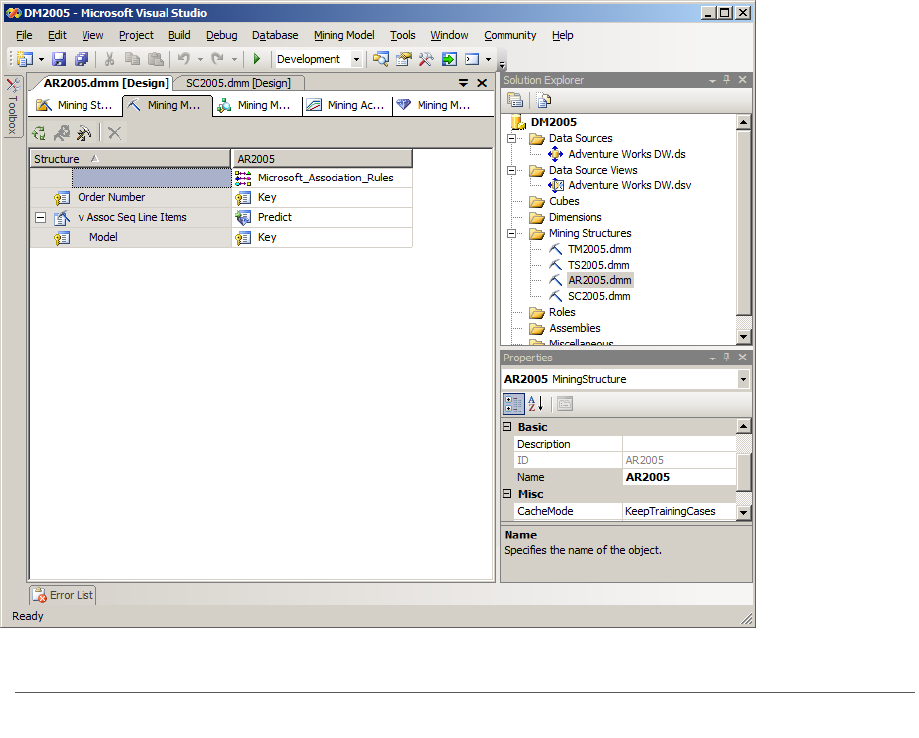Image resolution: width=919 pixels, height=738 pixels.
Task: Open the Mining Model menu
Action: click(x=344, y=35)
